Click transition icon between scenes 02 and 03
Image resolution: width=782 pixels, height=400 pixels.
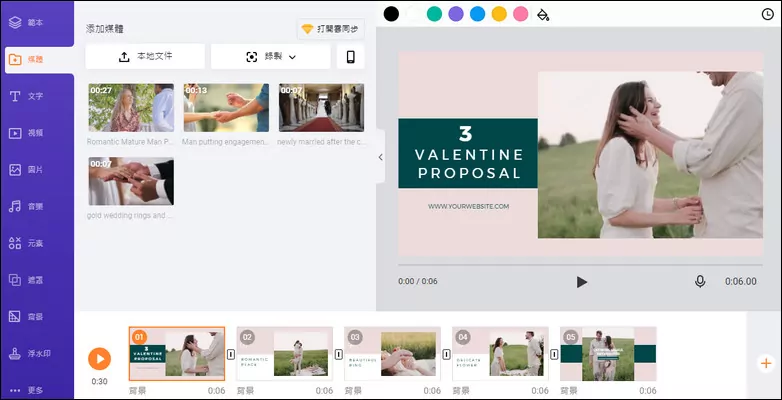[339, 354]
